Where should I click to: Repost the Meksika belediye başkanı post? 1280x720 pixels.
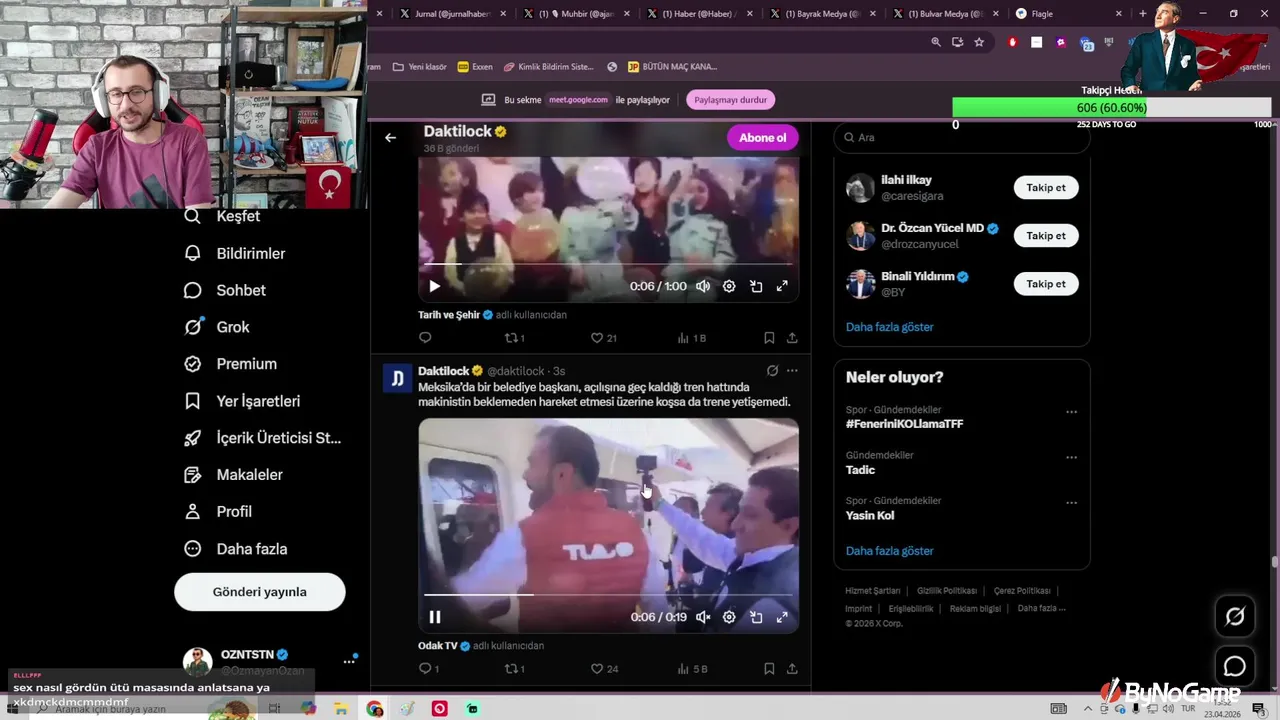point(514,669)
